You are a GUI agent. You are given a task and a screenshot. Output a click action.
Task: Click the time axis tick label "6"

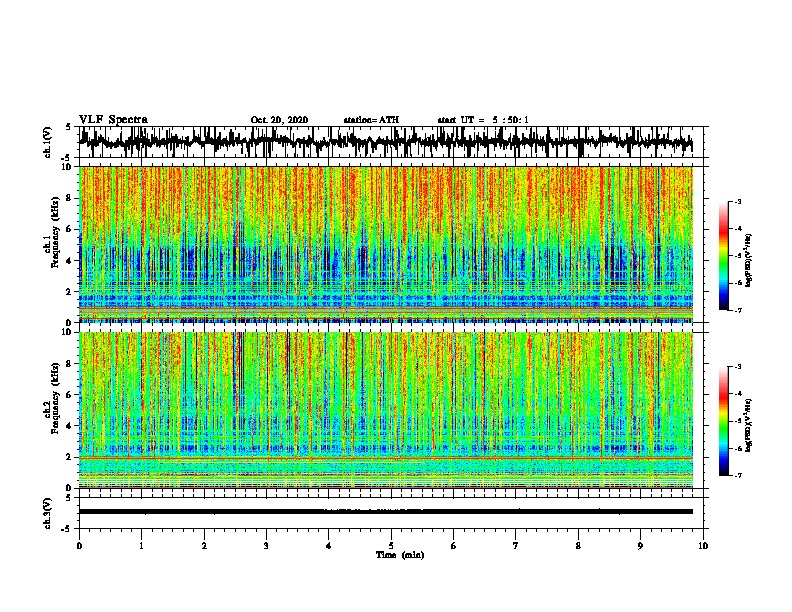(454, 545)
